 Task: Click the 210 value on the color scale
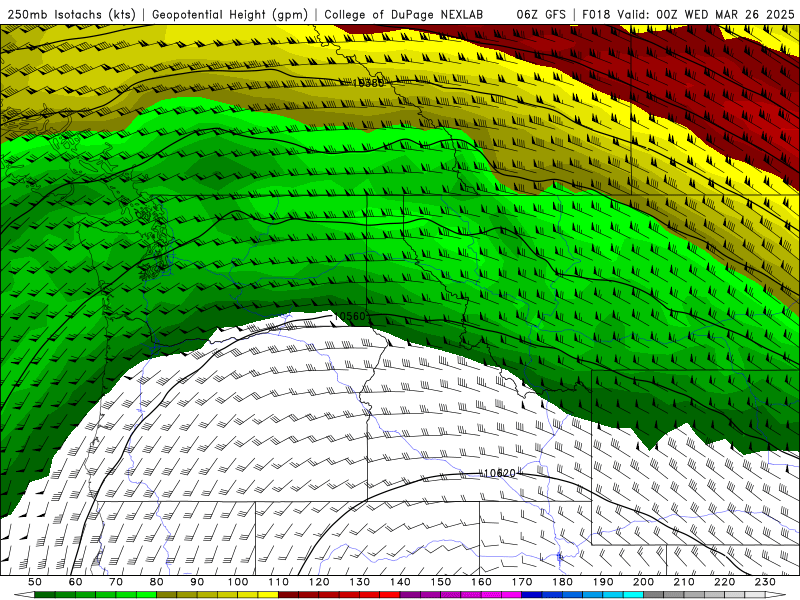coord(684,582)
